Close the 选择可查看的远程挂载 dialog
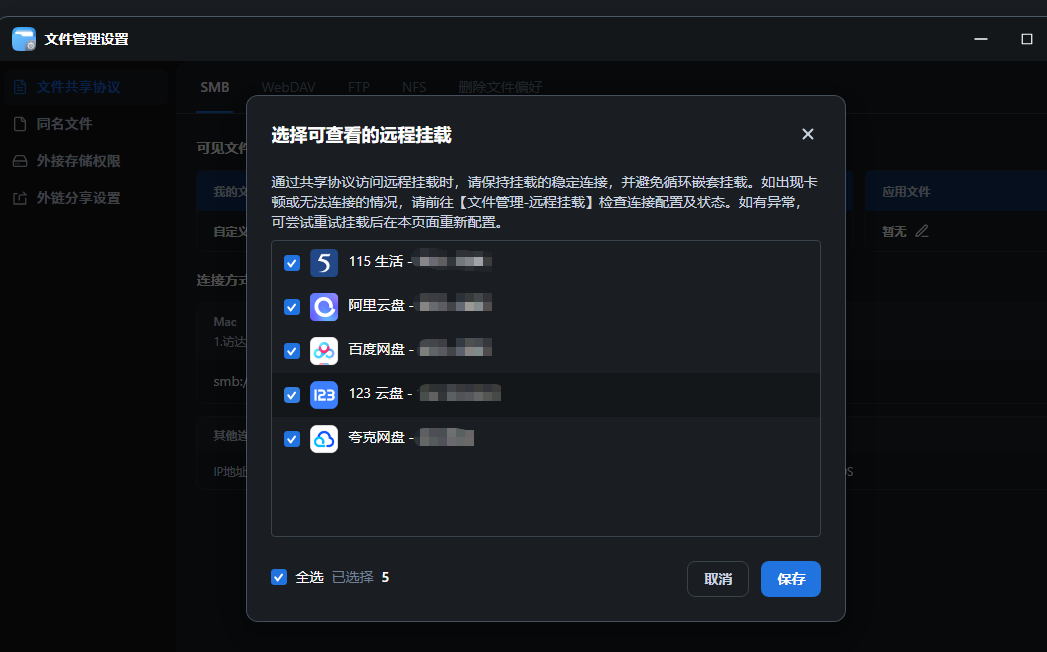The height and width of the screenshot is (652, 1047). pos(807,134)
